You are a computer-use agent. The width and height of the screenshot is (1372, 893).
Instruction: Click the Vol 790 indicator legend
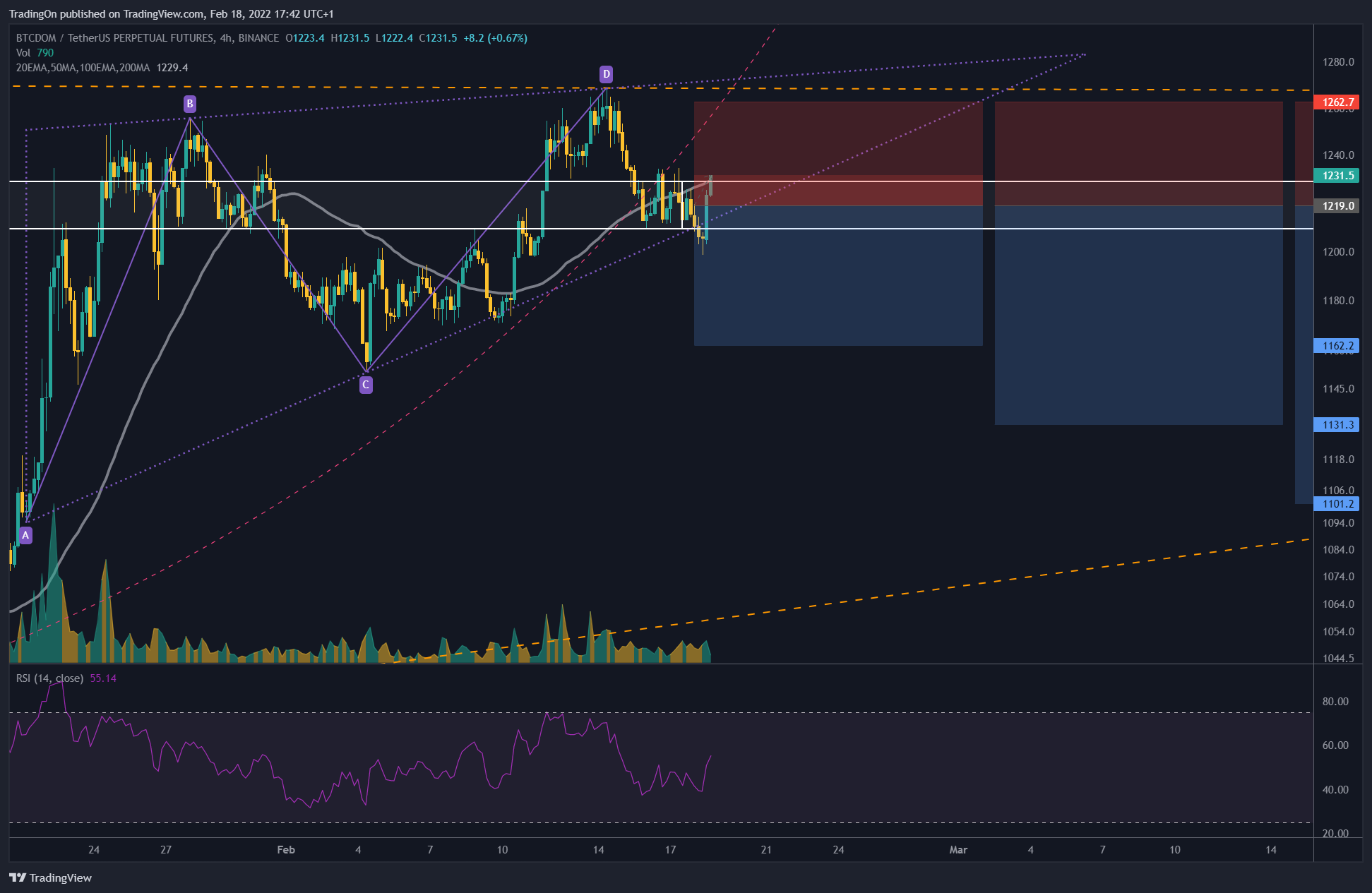pyautogui.click(x=35, y=53)
